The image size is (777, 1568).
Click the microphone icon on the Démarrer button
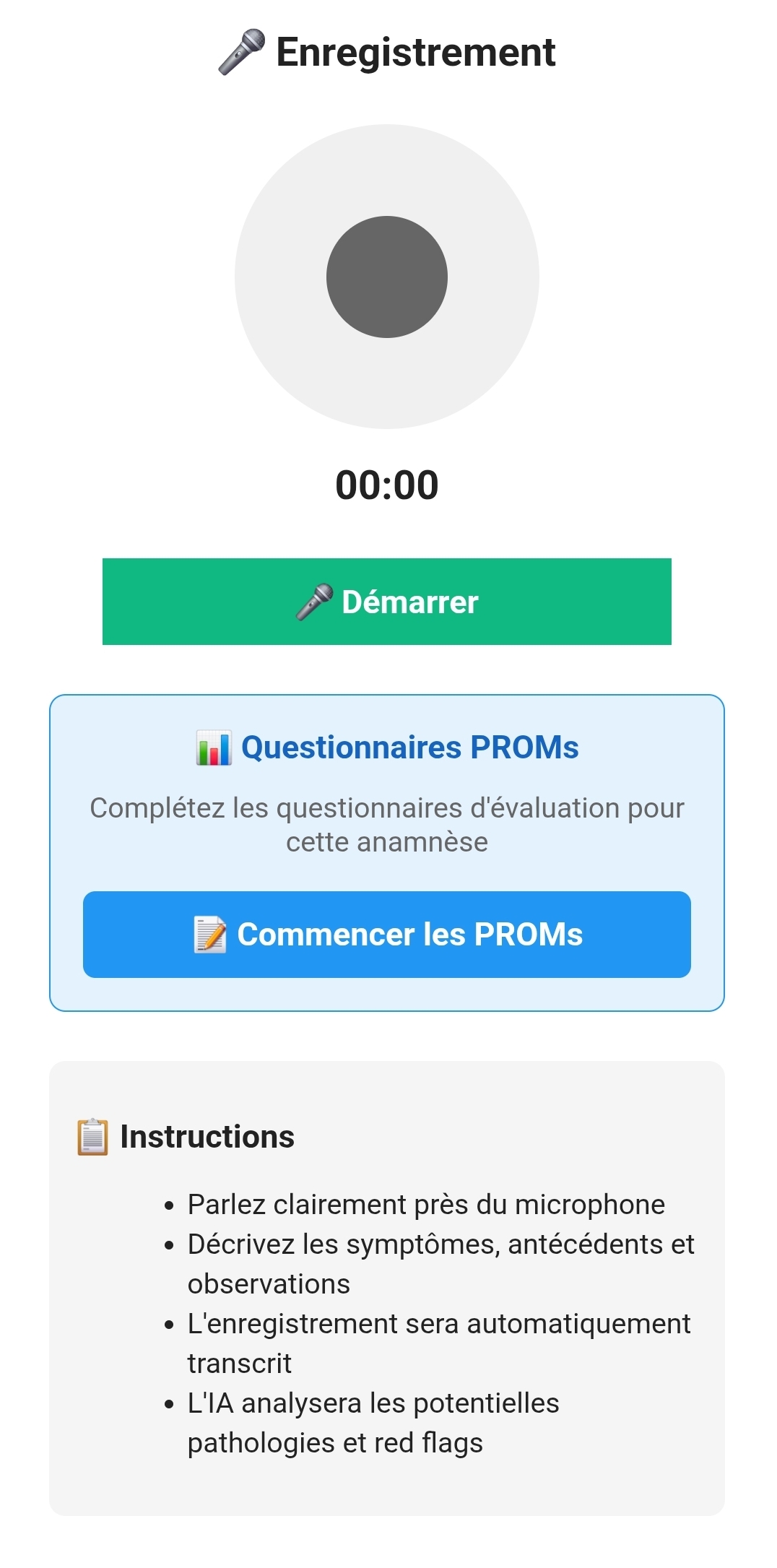click(315, 601)
